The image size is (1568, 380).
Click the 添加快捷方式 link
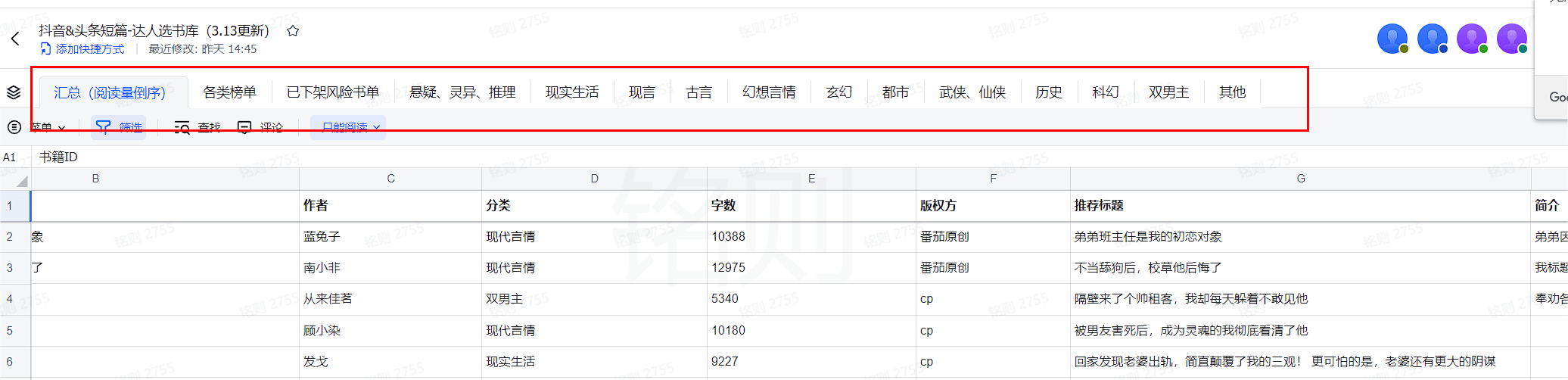pyautogui.click(x=89, y=49)
